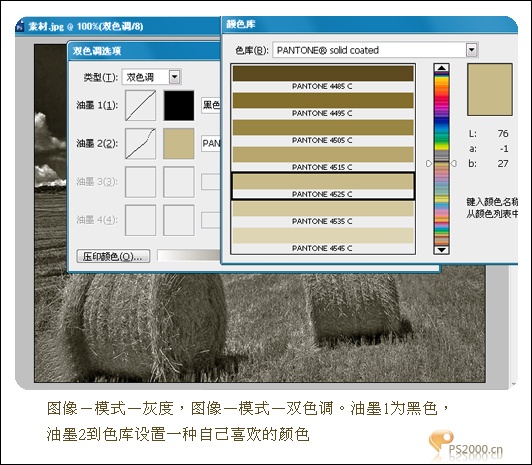Image resolution: width=532 pixels, height=465 pixels.
Task: Click the gradient preview bar beside 压印颜色
Action: pos(189,255)
